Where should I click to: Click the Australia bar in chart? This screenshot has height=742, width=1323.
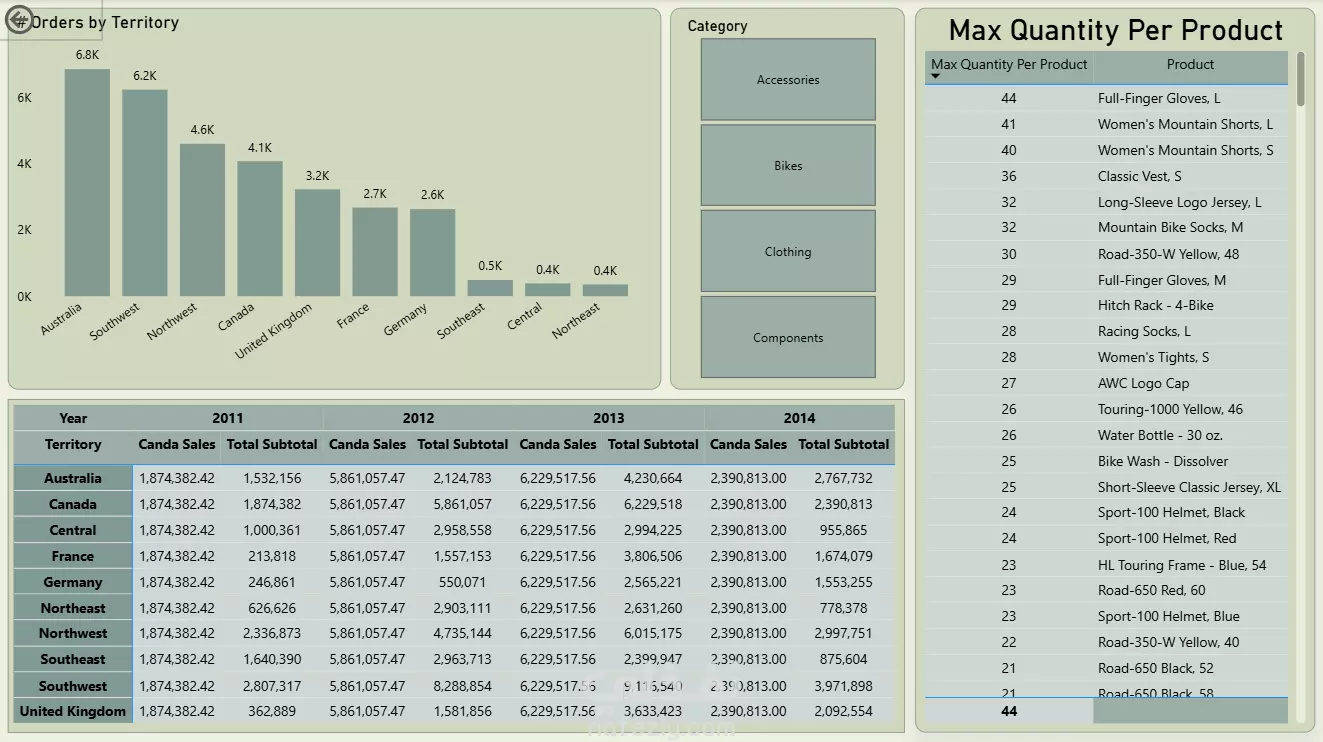pos(87,183)
